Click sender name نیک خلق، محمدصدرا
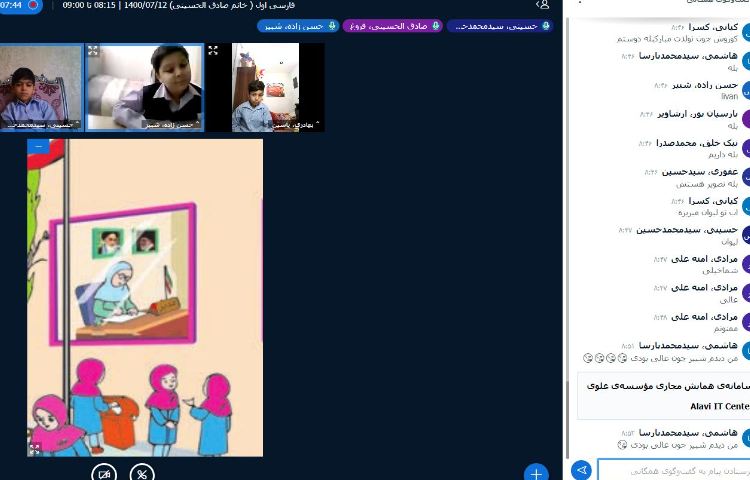The width and height of the screenshot is (750, 480). (697, 143)
